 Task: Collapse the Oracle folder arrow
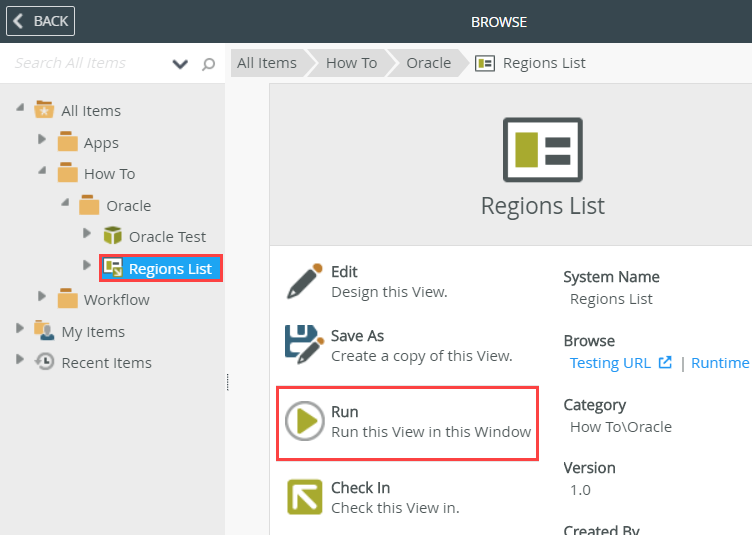(x=65, y=202)
